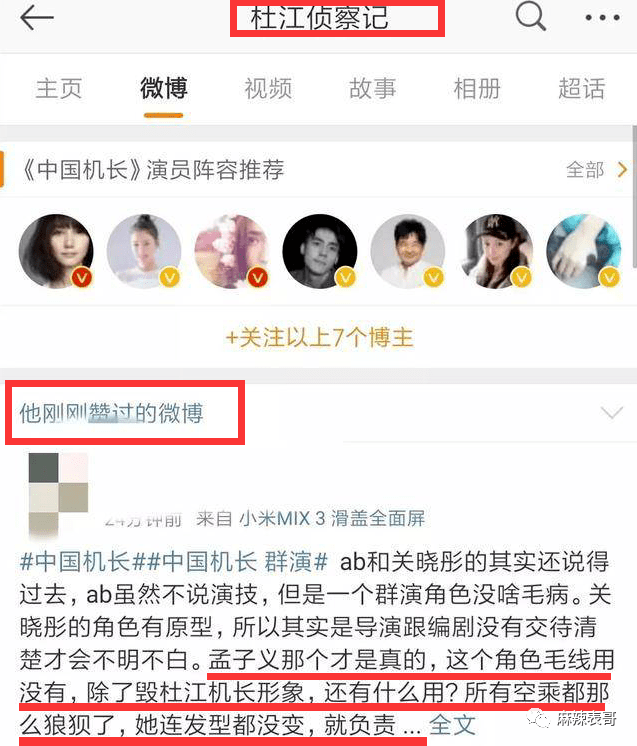Open the search magnifier icon

[530, 16]
